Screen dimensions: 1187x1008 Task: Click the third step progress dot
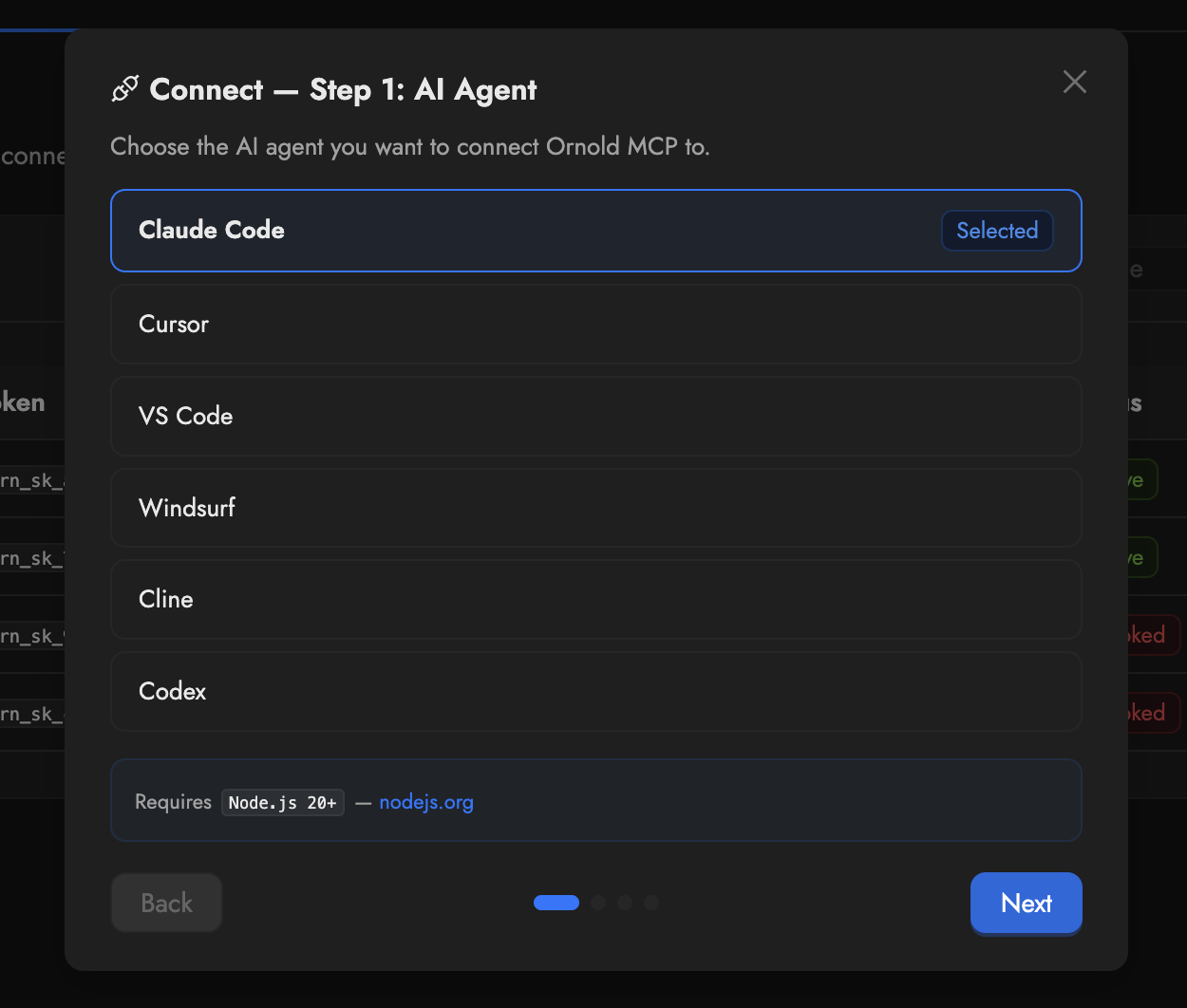[x=625, y=903]
